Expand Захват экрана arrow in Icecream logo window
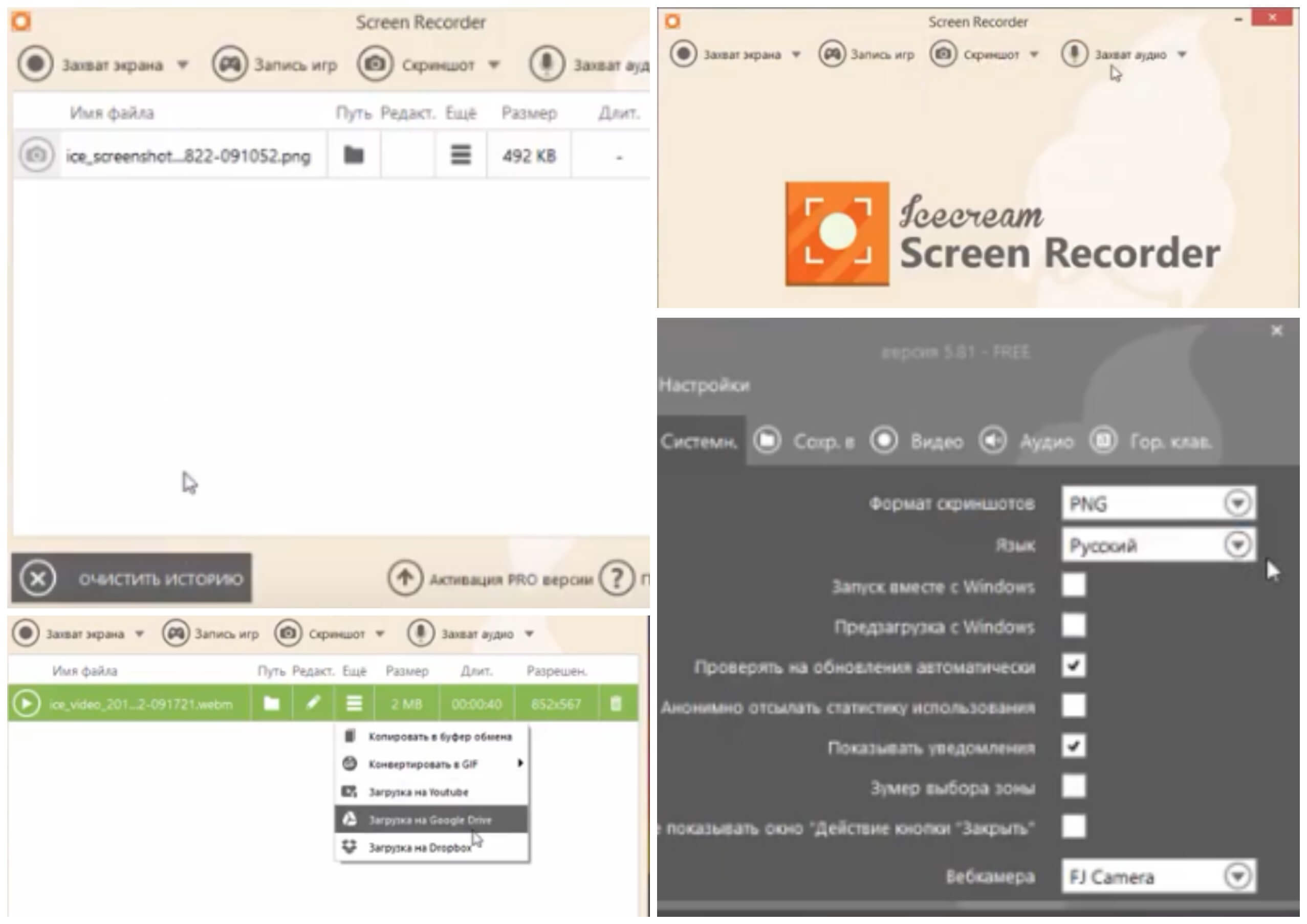 [x=796, y=55]
